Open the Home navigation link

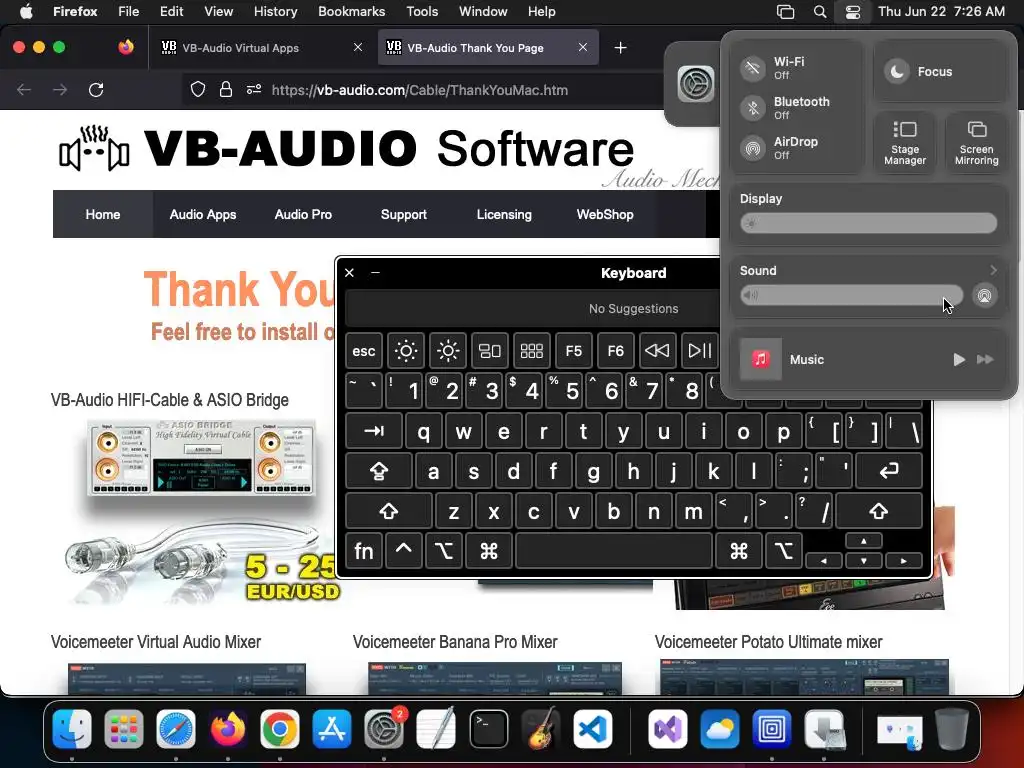[103, 214]
